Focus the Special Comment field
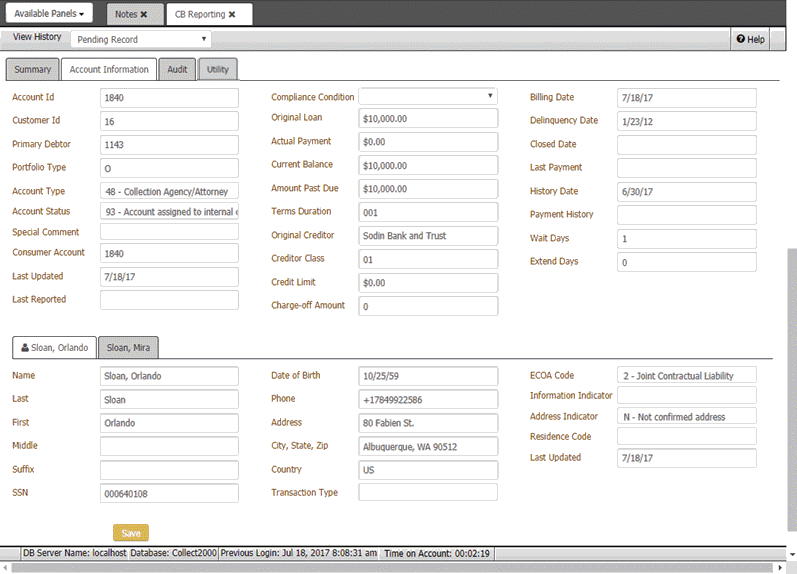The image size is (797, 574). pos(169,231)
